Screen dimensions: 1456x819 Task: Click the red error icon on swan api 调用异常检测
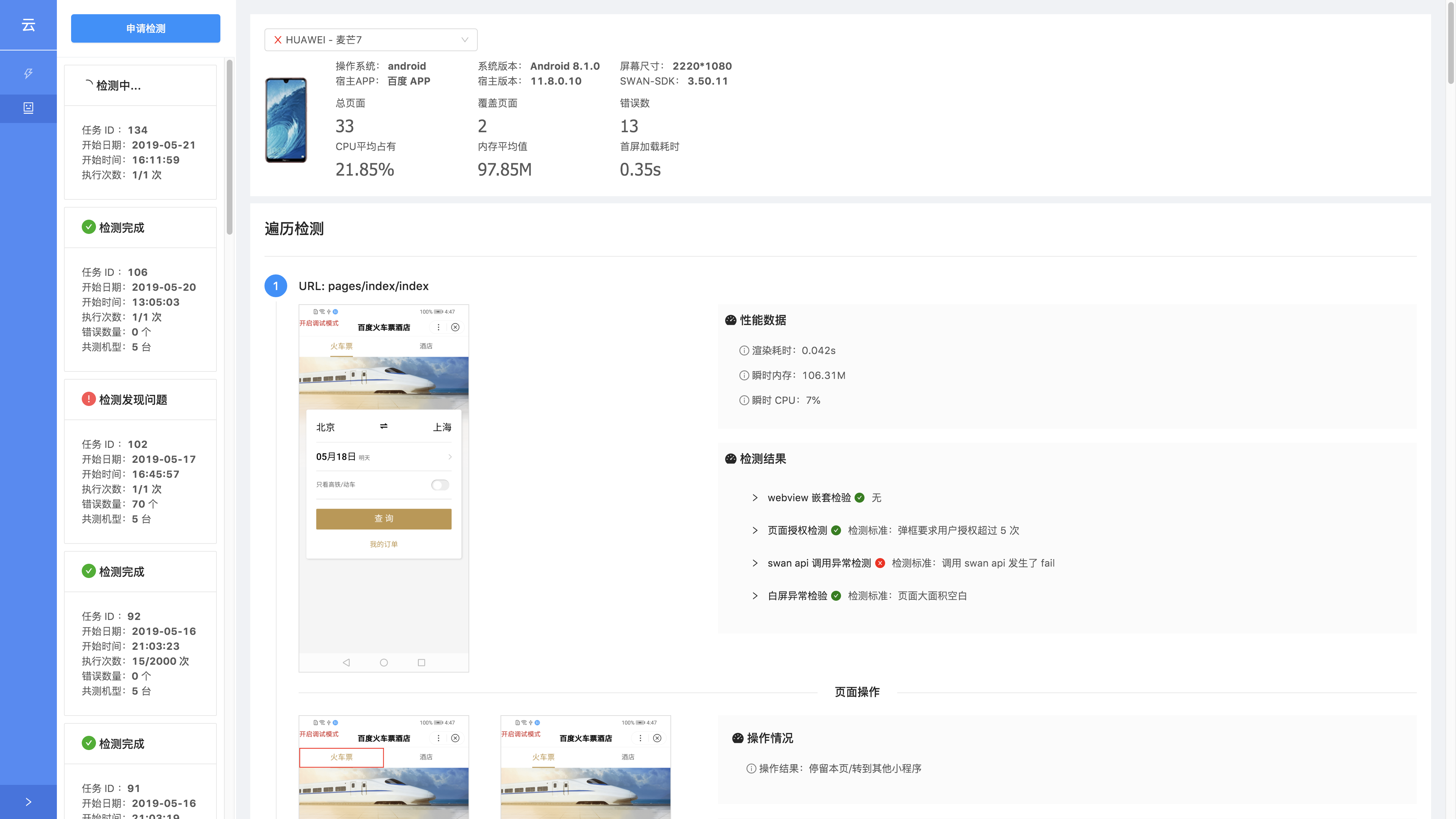pos(880,563)
